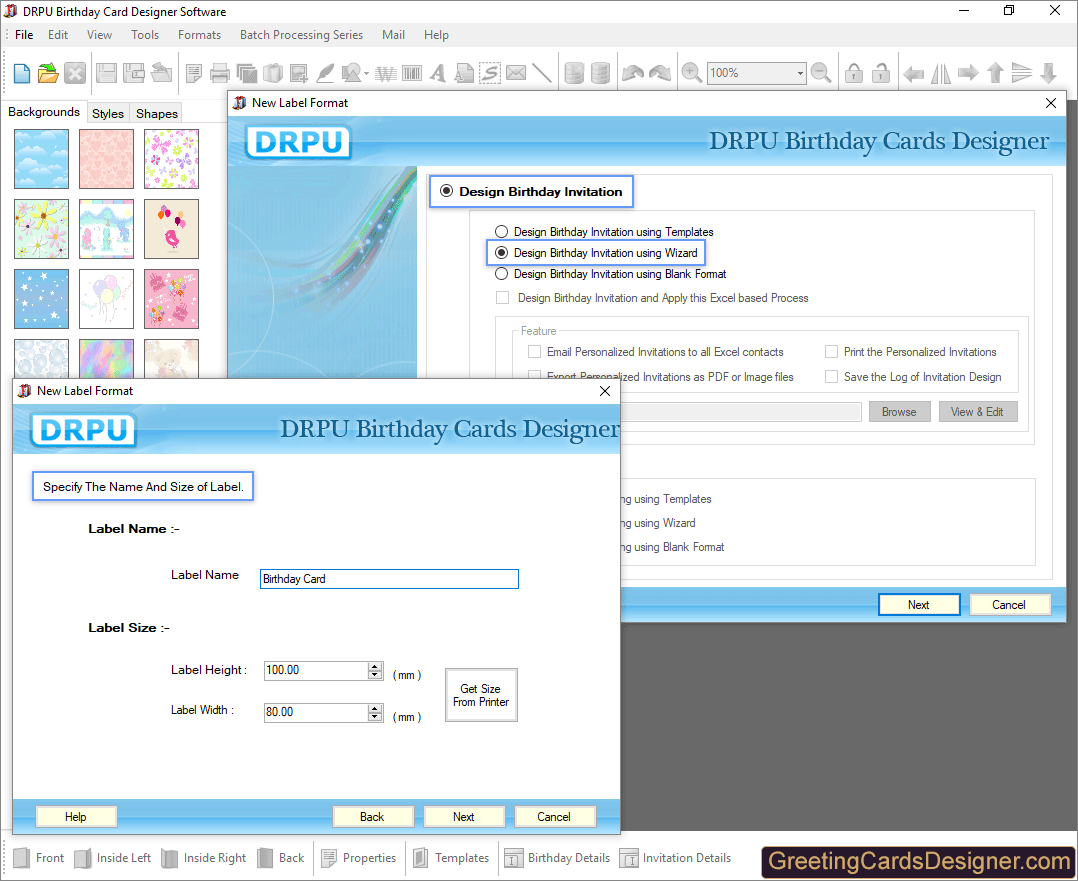Select Design Birthday Invitation using Blank Format
The image size is (1078, 881).
[501, 274]
